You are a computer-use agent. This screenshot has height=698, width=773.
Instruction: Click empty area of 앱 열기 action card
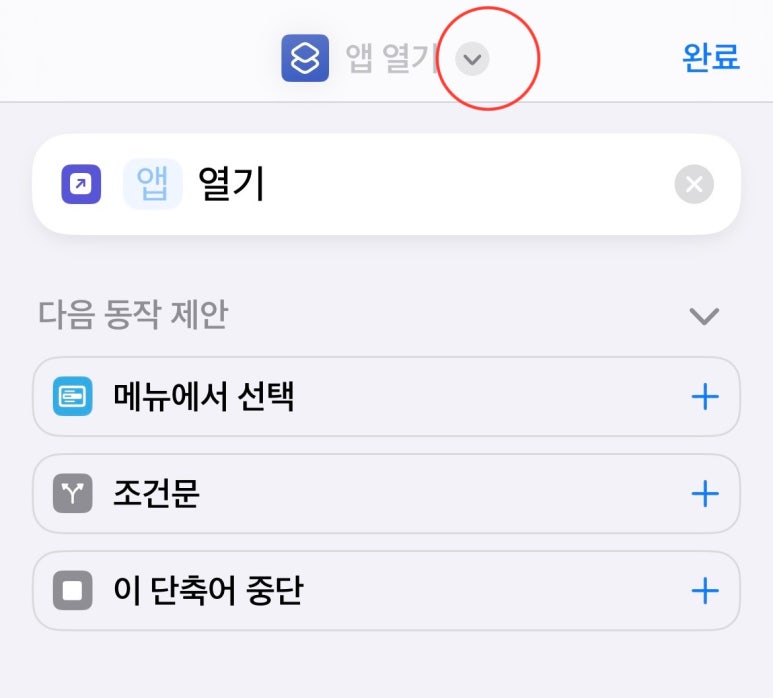(468, 184)
